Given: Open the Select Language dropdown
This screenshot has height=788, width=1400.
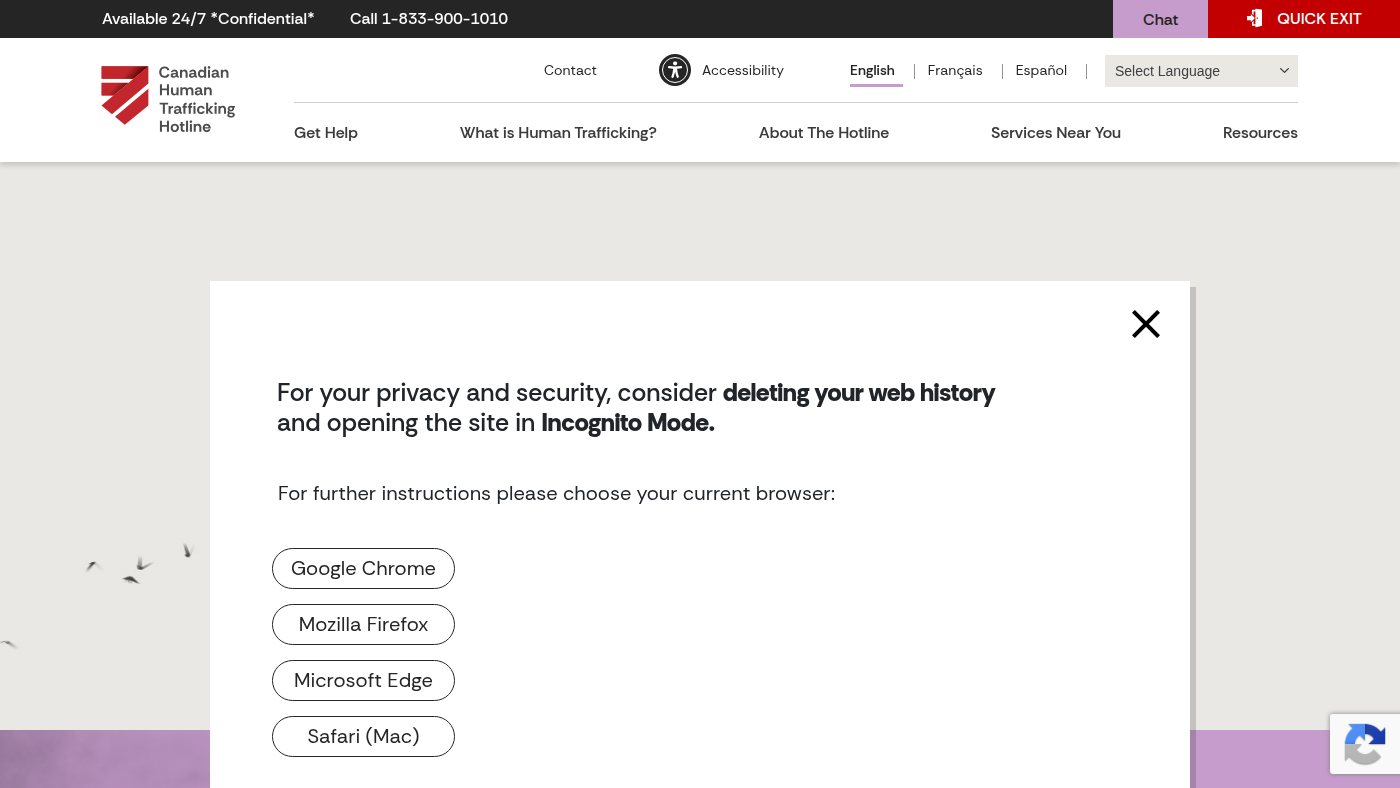Looking at the screenshot, I should 1201,71.
